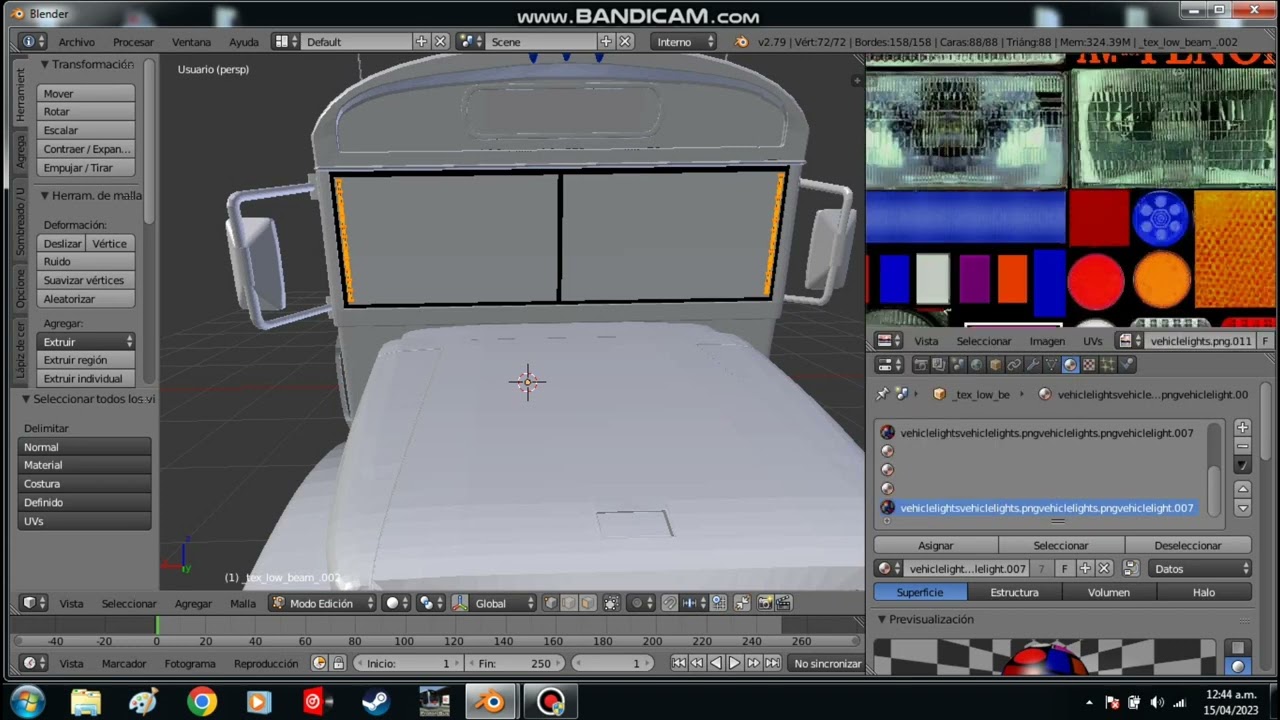
Task: Add a new material slot with plus
Action: click(x=1242, y=428)
